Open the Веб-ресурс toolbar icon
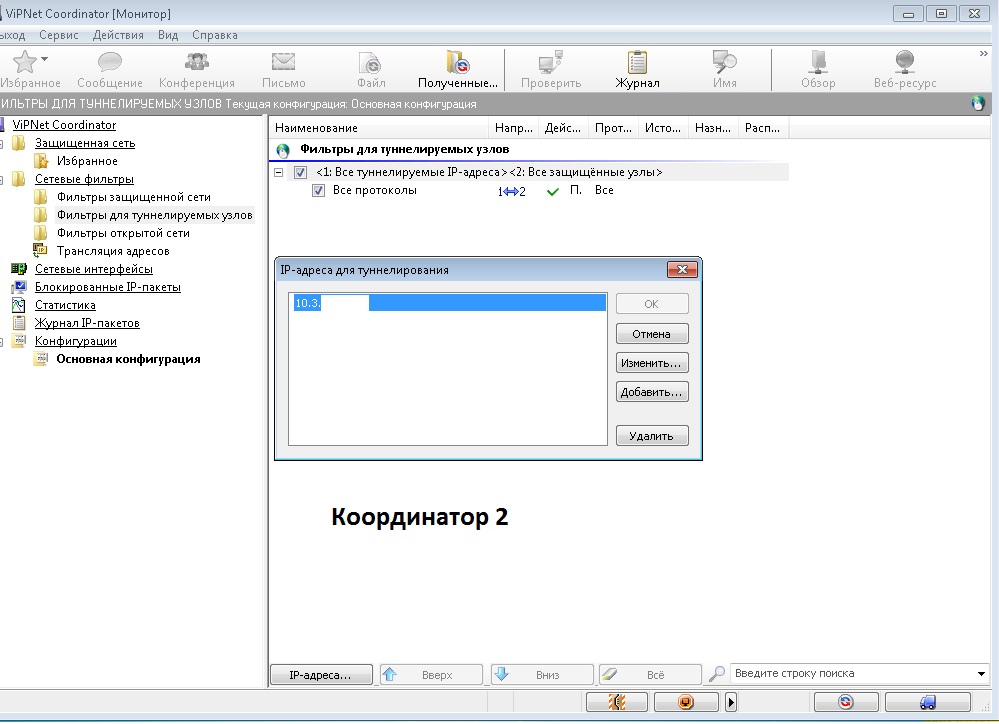 (x=905, y=62)
